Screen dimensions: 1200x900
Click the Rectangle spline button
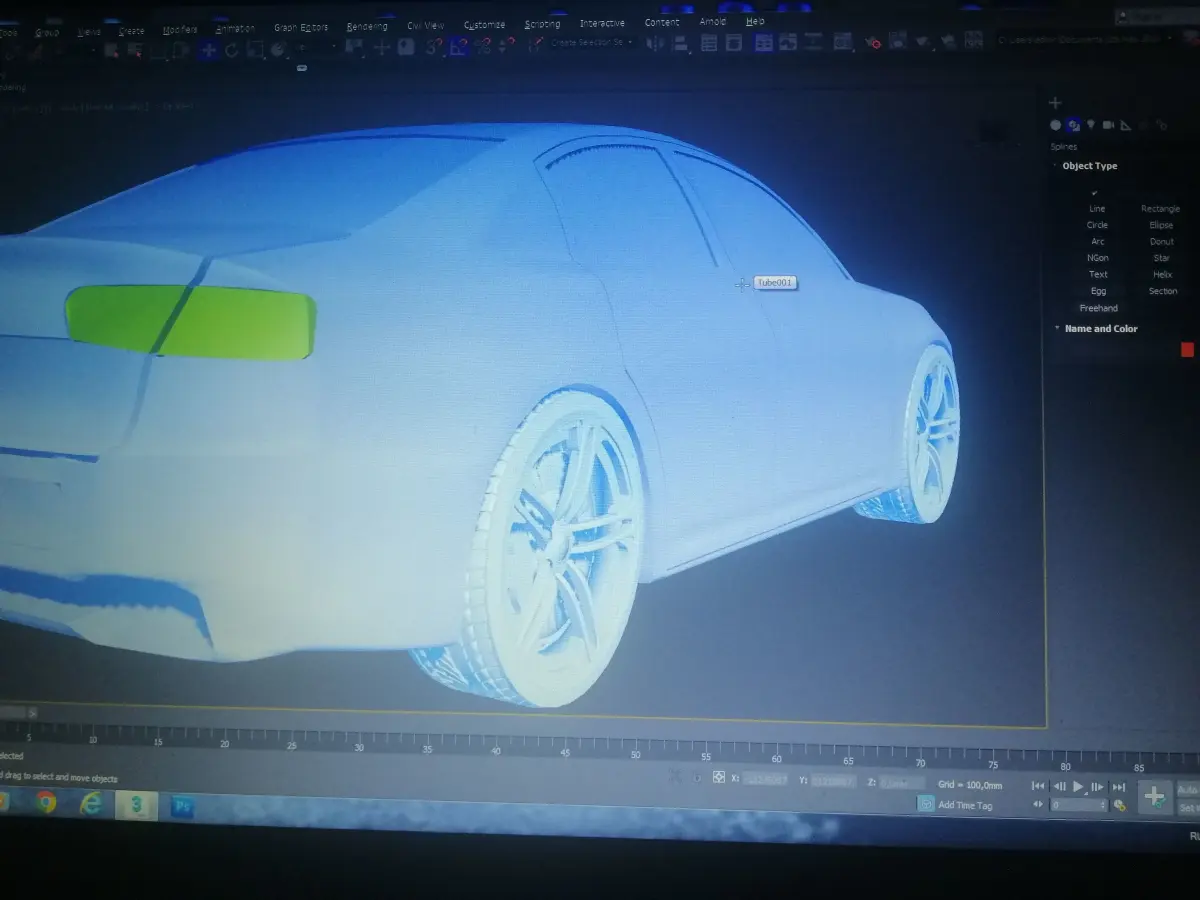(x=1160, y=209)
